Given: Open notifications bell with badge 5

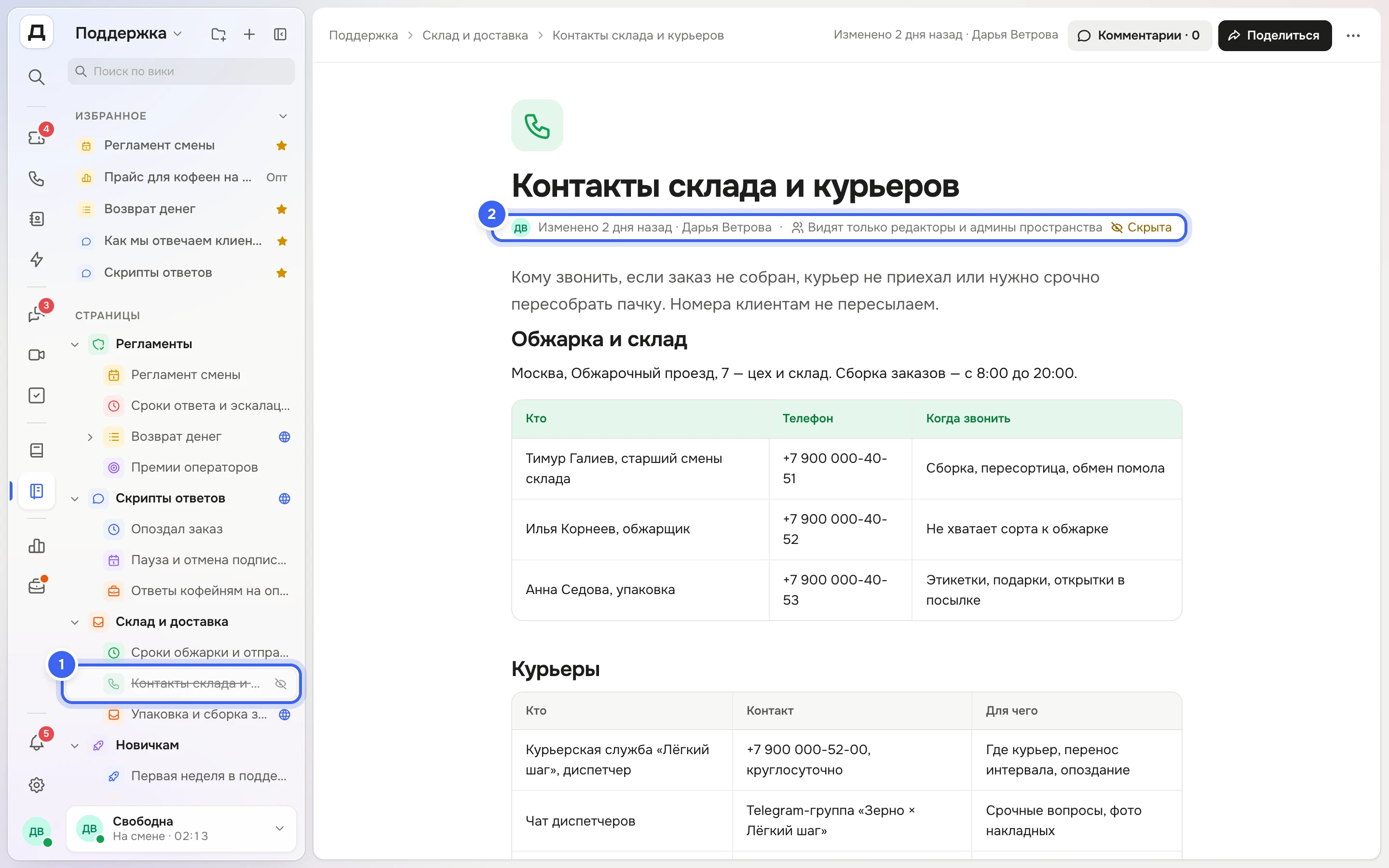Looking at the screenshot, I should [37, 743].
